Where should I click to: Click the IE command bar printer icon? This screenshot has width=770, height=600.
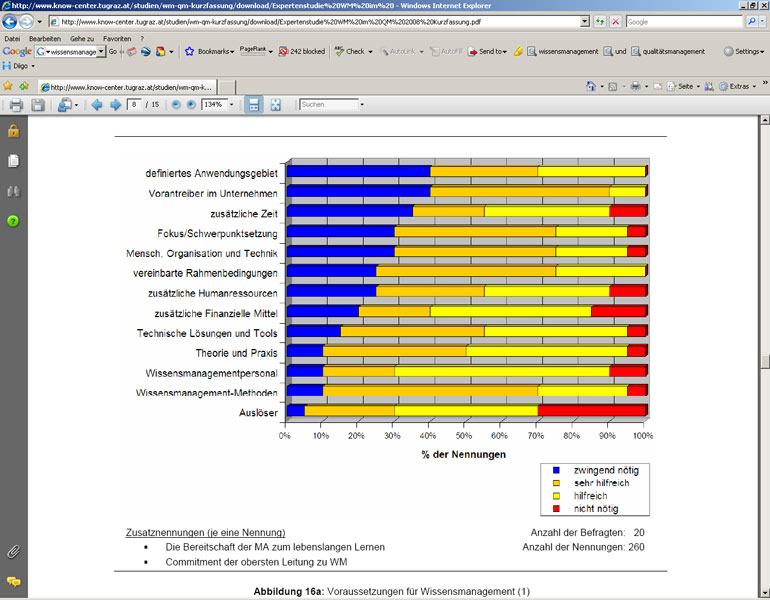[x=635, y=86]
